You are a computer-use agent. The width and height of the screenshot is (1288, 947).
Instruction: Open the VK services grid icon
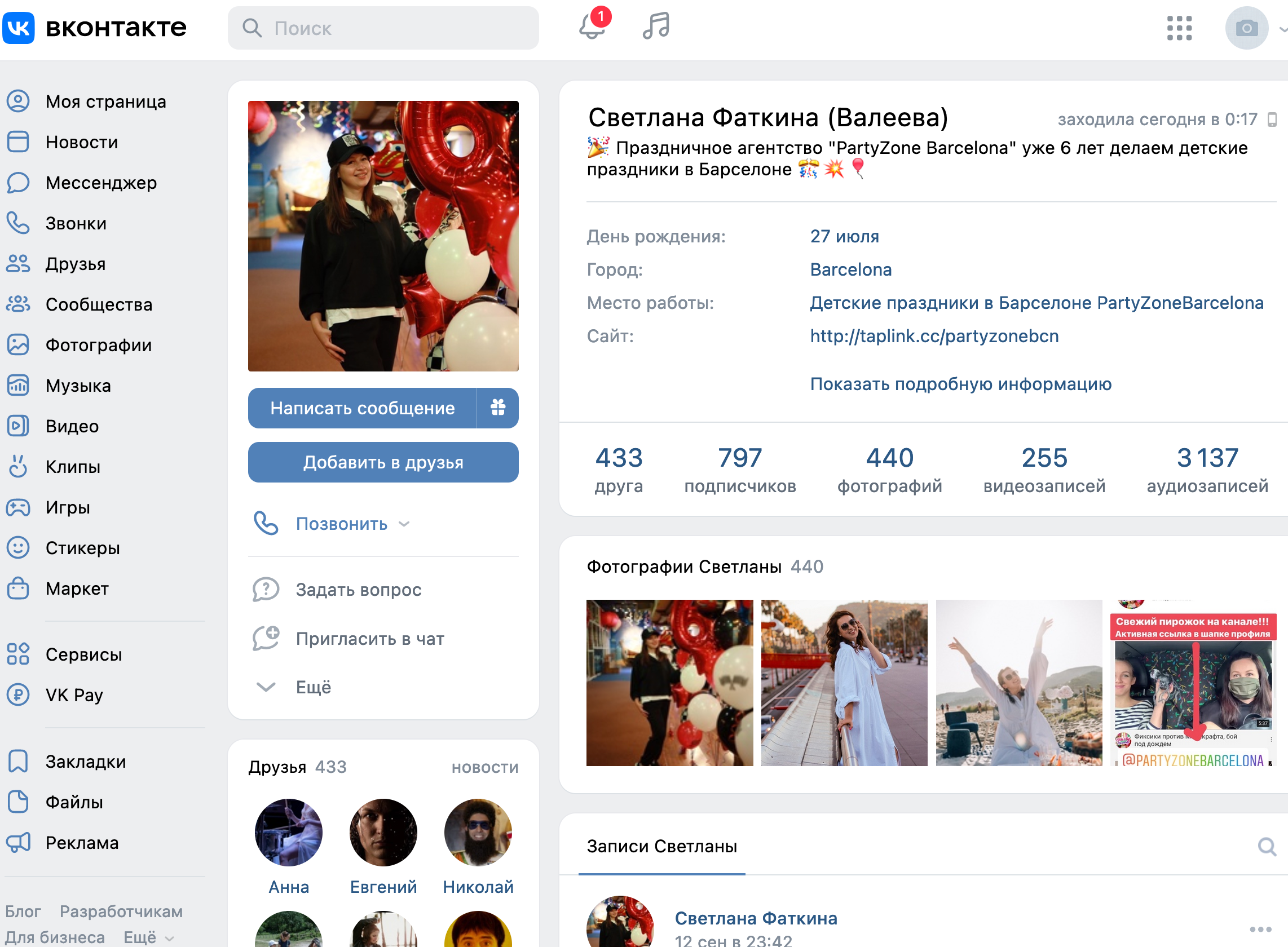click(x=1179, y=28)
